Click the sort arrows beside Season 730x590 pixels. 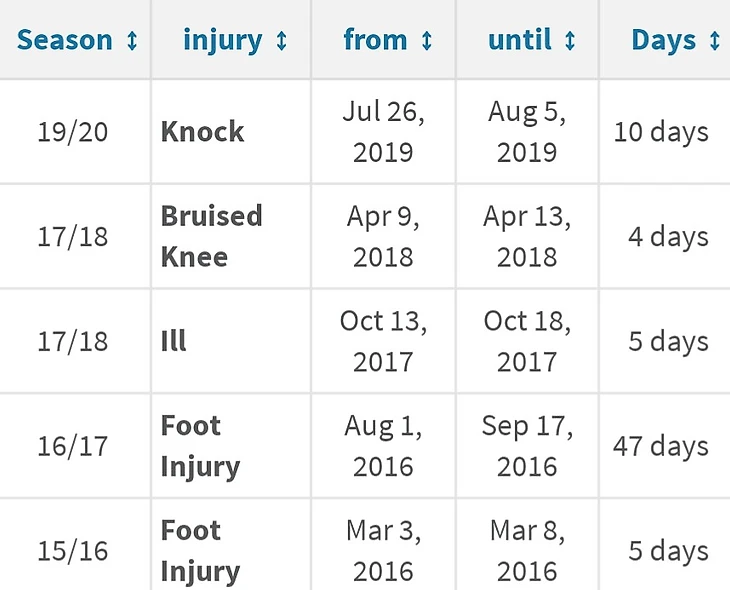click(x=132, y=41)
